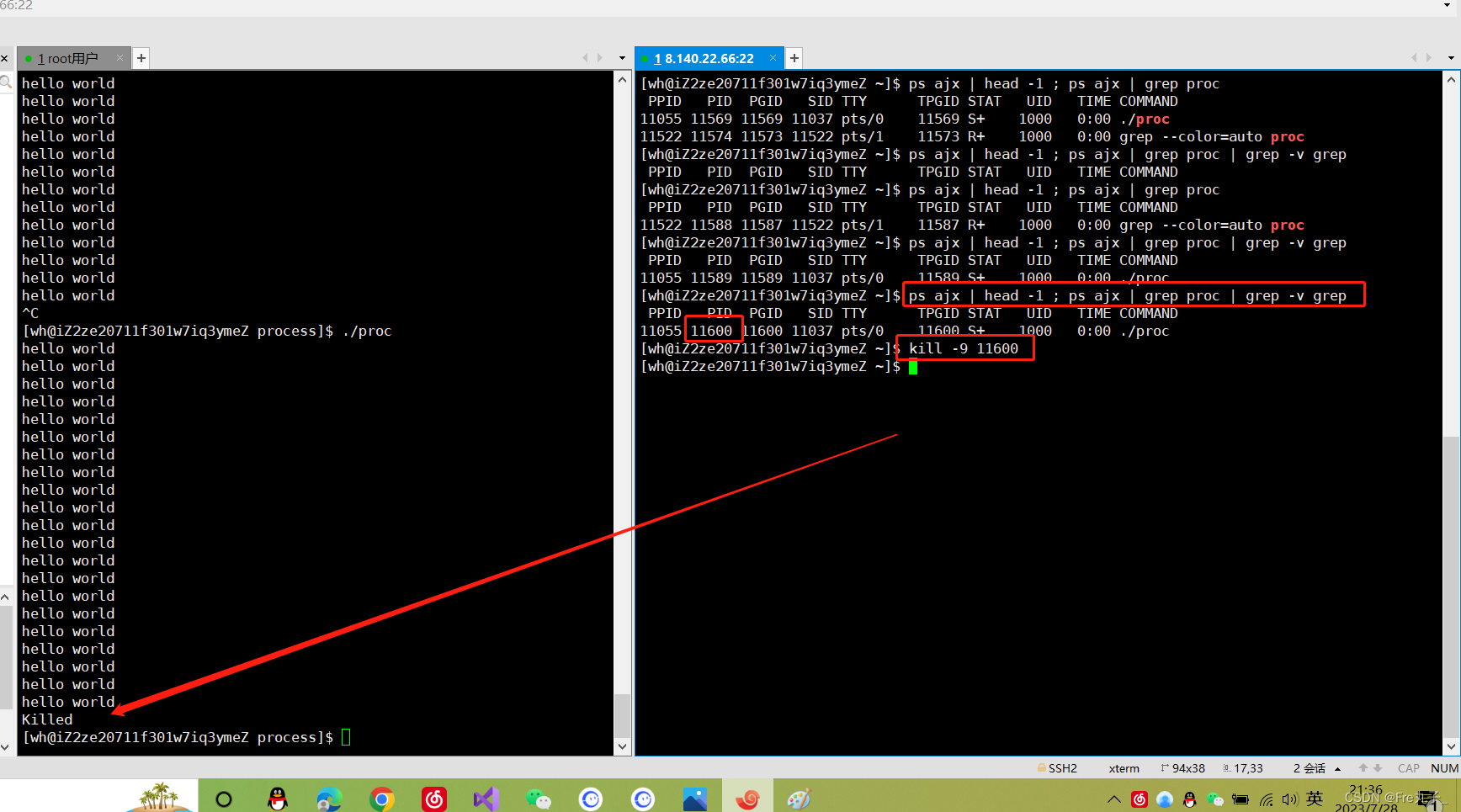Close the 'root用户' session tab
This screenshot has width=1461, height=812.
pos(120,58)
